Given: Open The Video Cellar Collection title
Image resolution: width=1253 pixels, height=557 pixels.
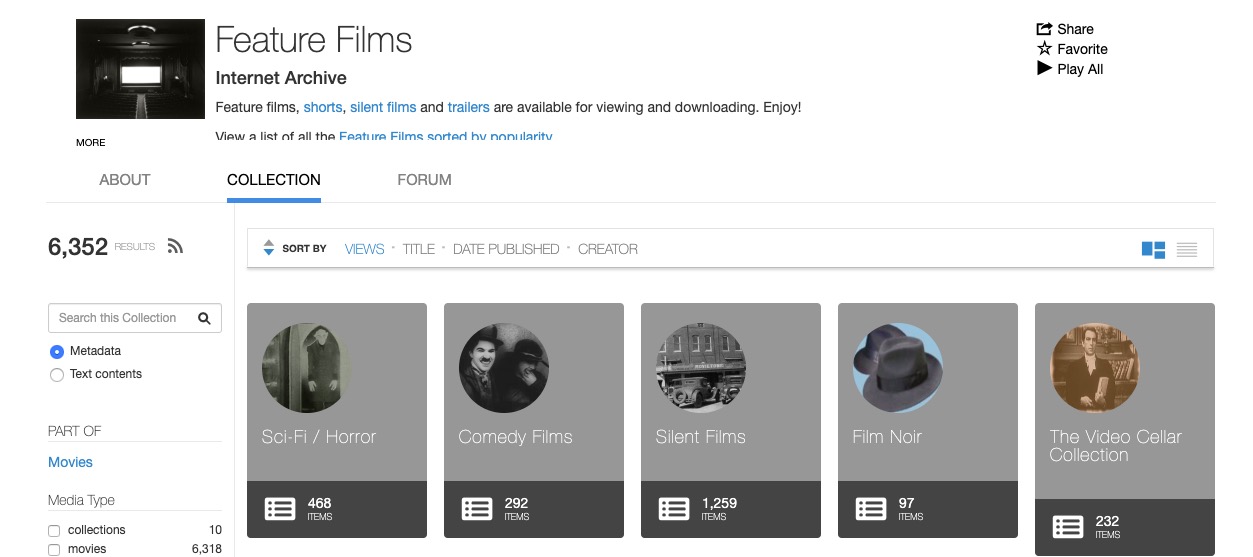Looking at the screenshot, I should click(1115, 446).
